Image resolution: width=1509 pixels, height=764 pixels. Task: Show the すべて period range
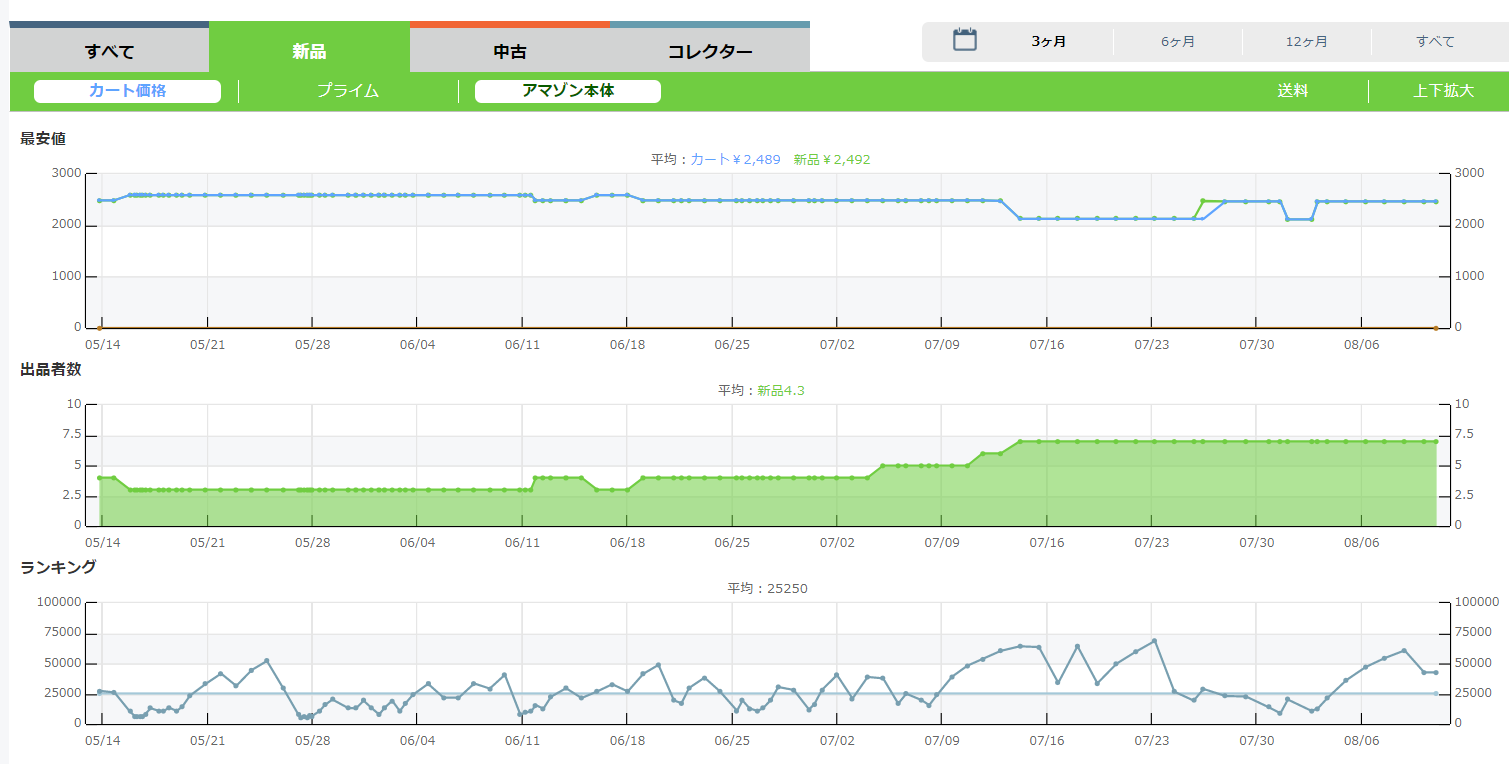coord(1435,42)
